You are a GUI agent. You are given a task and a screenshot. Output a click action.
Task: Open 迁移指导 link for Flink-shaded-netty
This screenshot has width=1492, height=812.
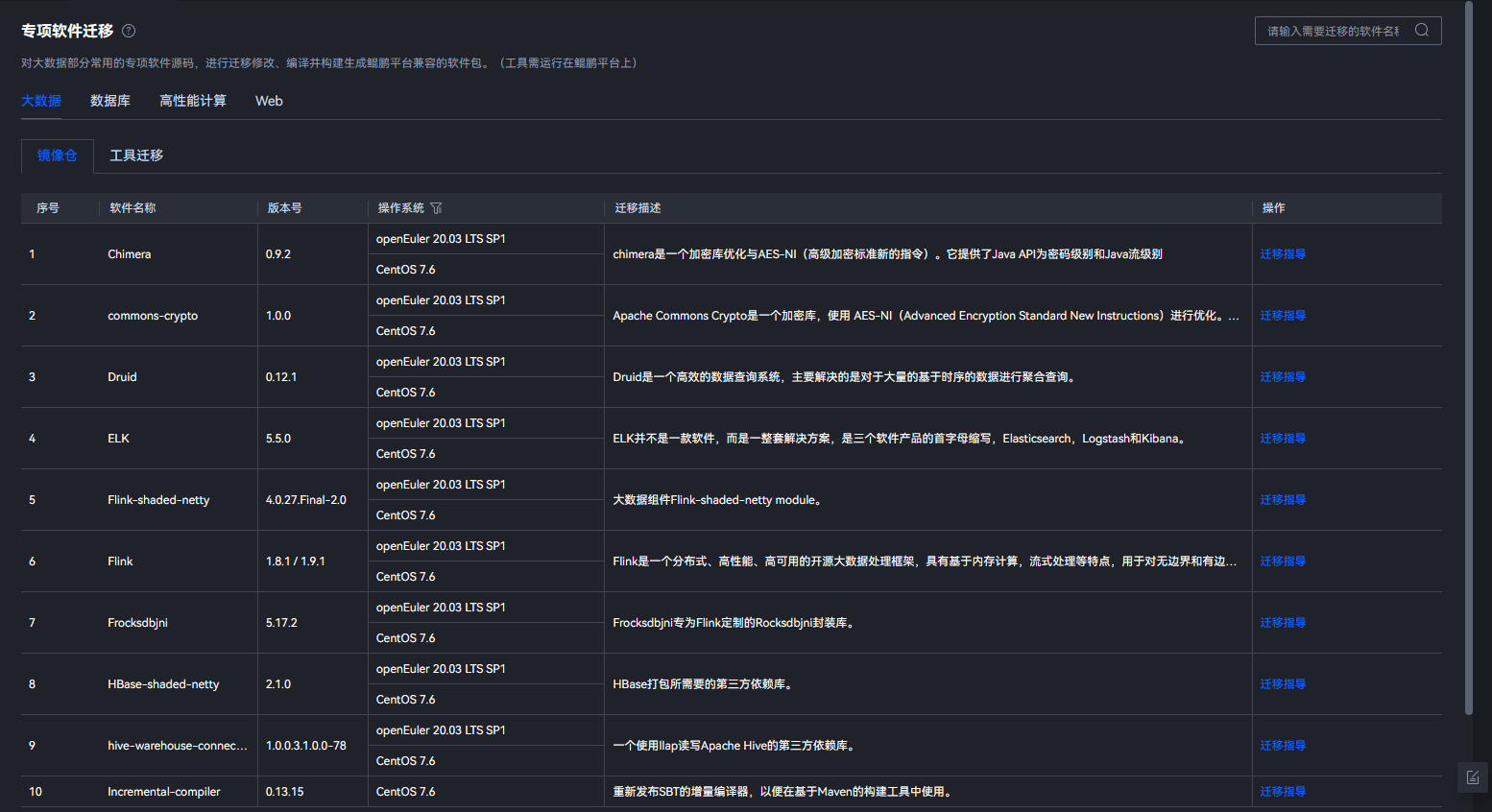click(1283, 500)
